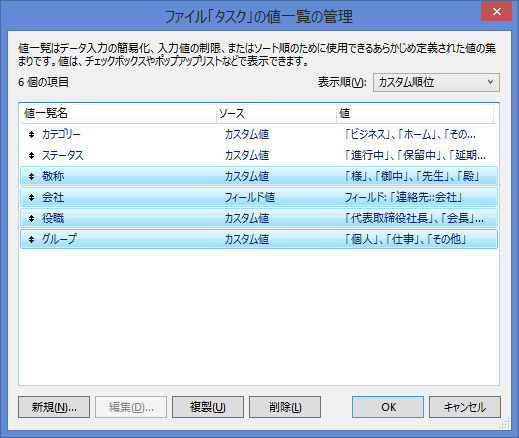Image resolution: width=519 pixels, height=438 pixels.
Task: Click the 「個人」、「仕事」、「その他」 values cell
Action: pyautogui.click(x=405, y=239)
